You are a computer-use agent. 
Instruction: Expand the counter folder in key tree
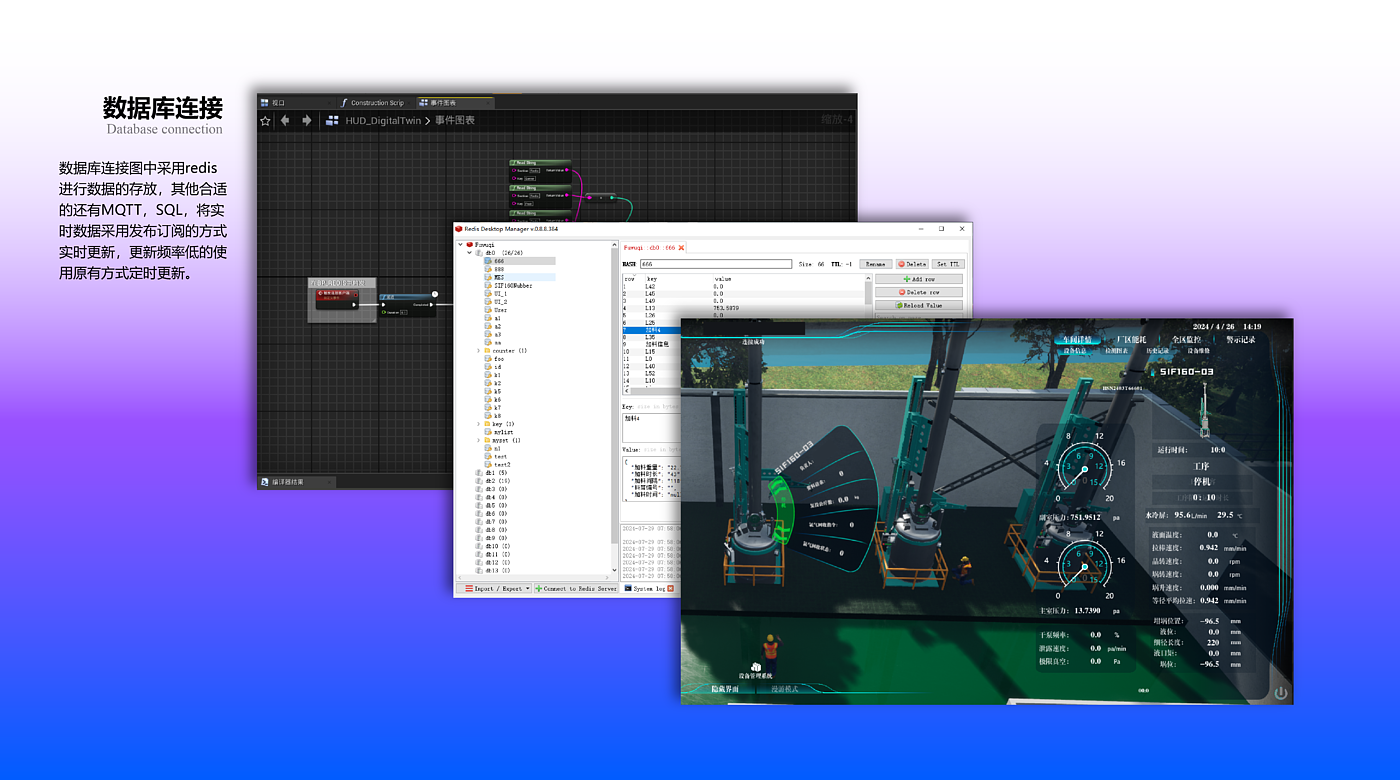[478, 351]
